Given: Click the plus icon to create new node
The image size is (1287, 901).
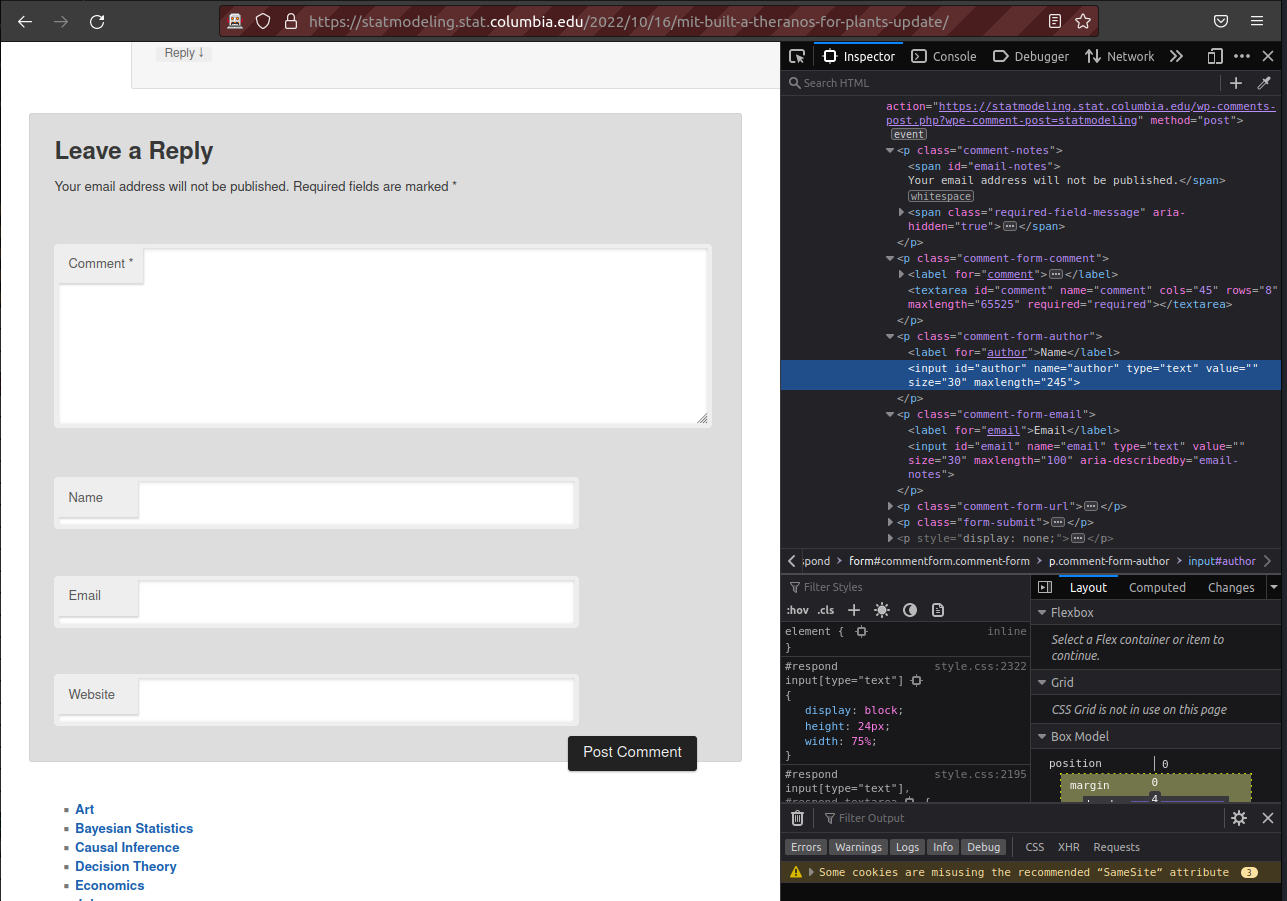Looking at the screenshot, I should (x=1236, y=83).
